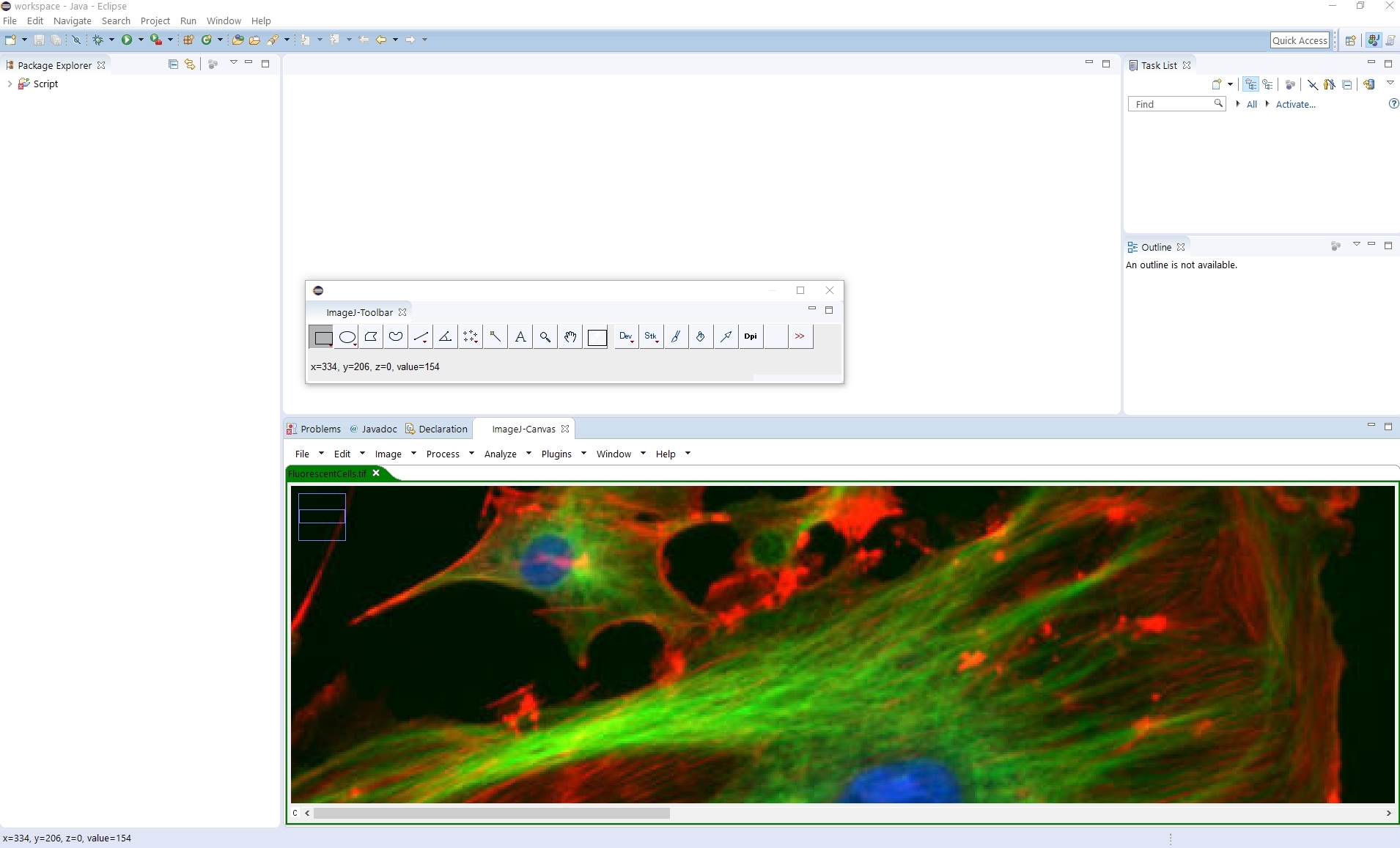Open the New Task dropdown arrow
This screenshot has width=1400, height=848.
[1230, 84]
